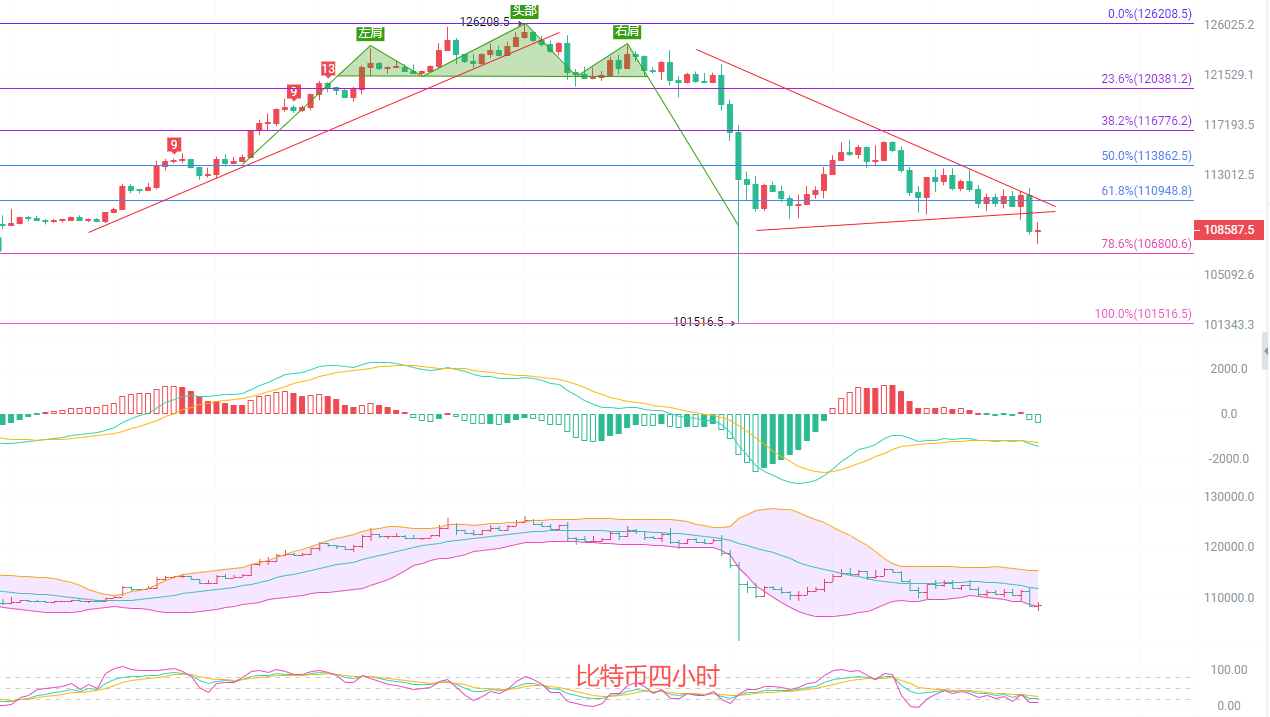Image resolution: width=1270 pixels, height=717 pixels.
Task: Click the 126208.5 high price annotation
Action: (484, 20)
